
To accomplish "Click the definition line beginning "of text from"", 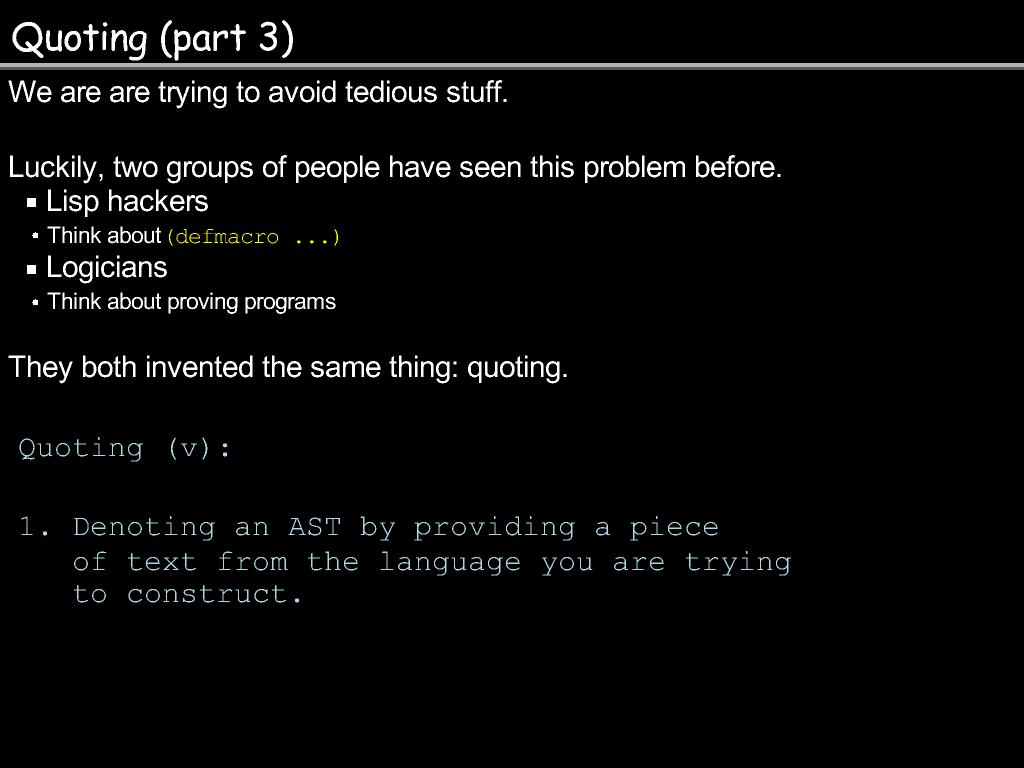I will 431,562.
